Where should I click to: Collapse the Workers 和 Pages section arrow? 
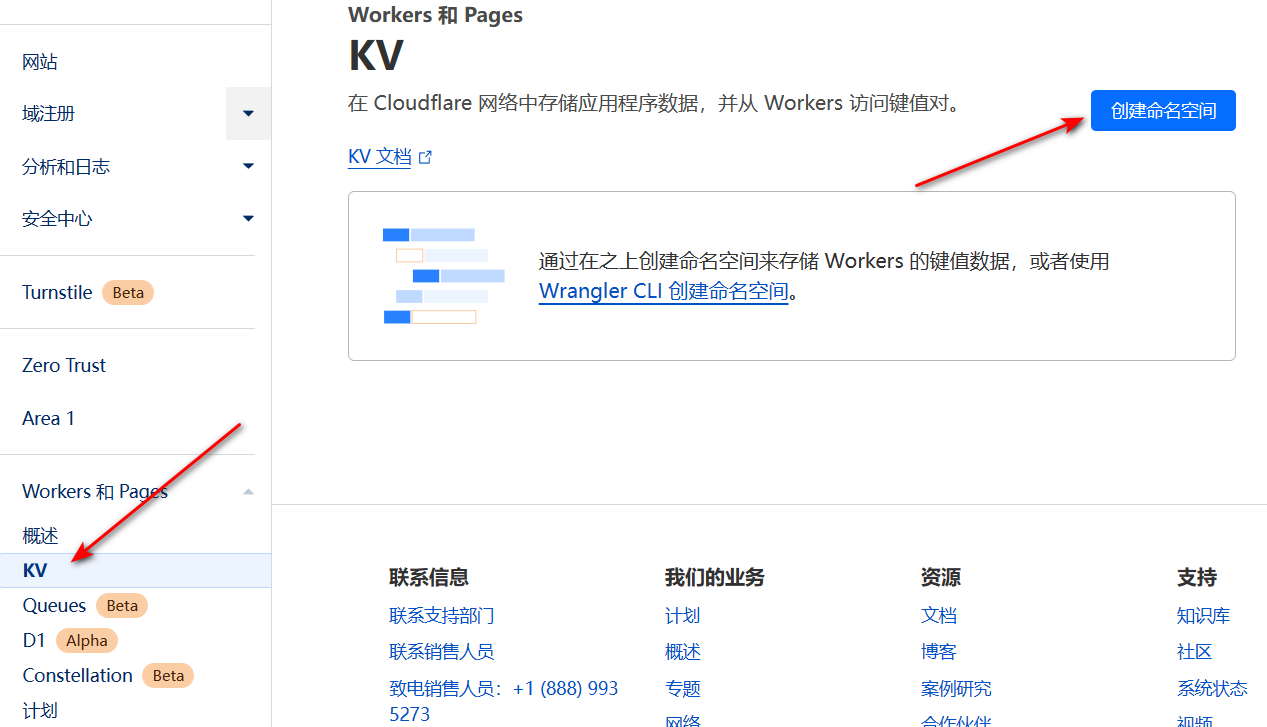pos(248,491)
